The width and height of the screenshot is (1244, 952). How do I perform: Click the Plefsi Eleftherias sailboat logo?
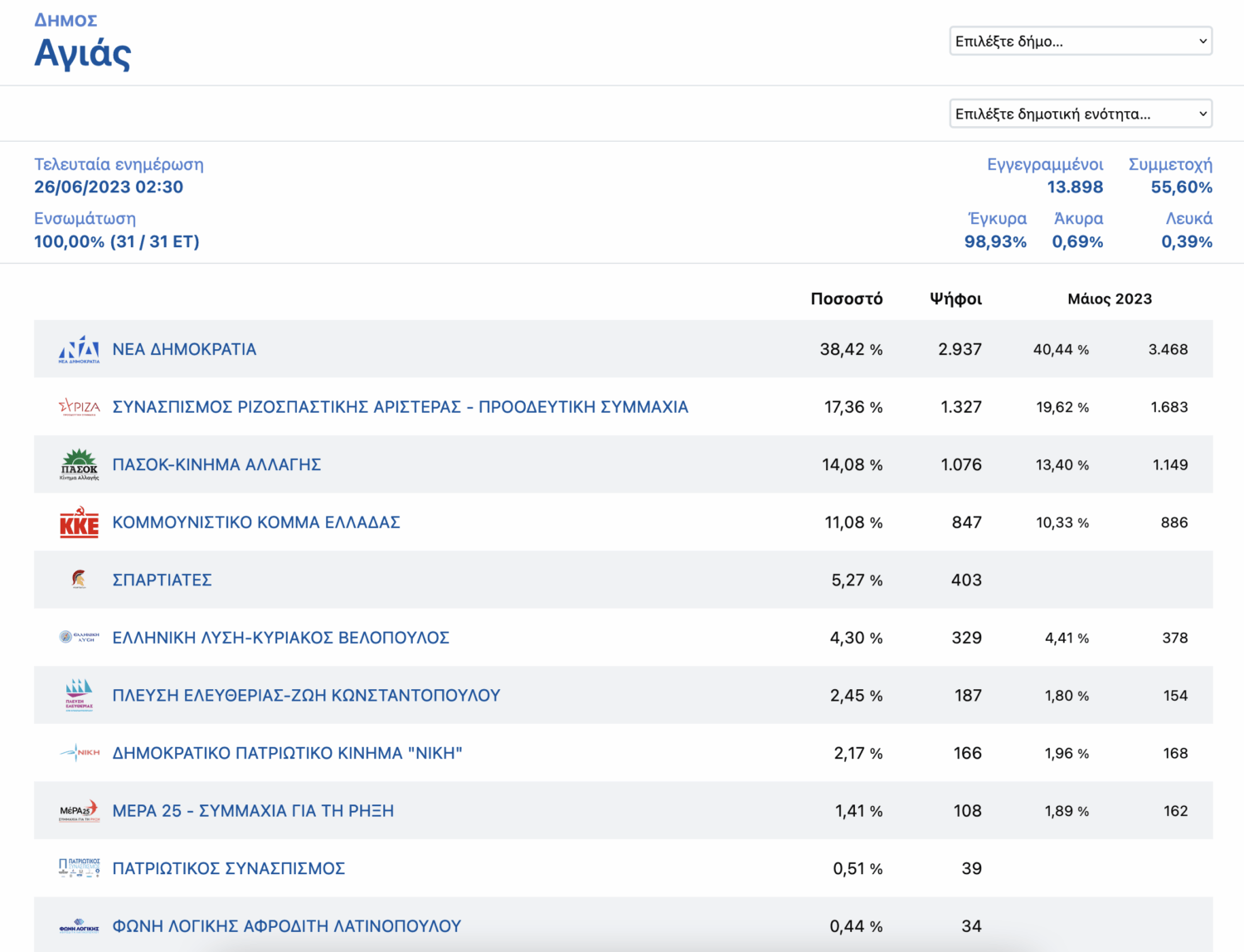pos(79,695)
